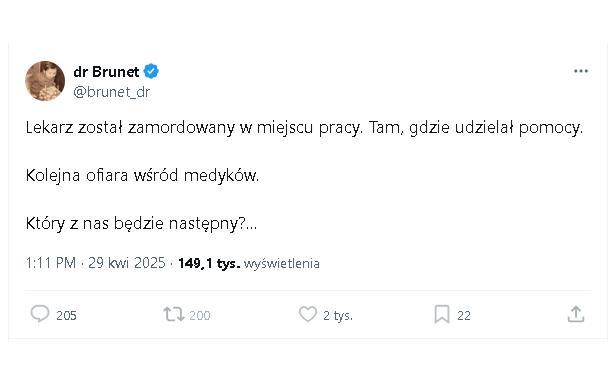Viewport: 616px width, 379px height.
Task: Bookmark the post with bookmark icon
Action: pyautogui.click(x=442, y=314)
